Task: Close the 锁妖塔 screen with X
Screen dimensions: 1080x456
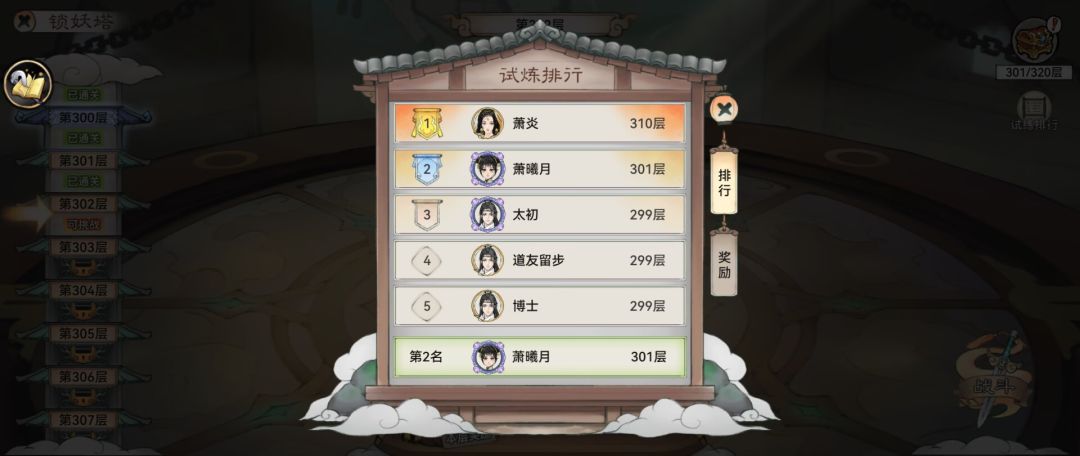Action: click(25, 21)
